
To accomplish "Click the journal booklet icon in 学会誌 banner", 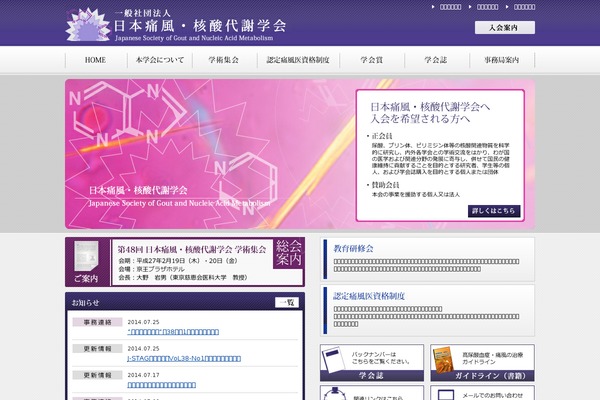I will (334, 359).
